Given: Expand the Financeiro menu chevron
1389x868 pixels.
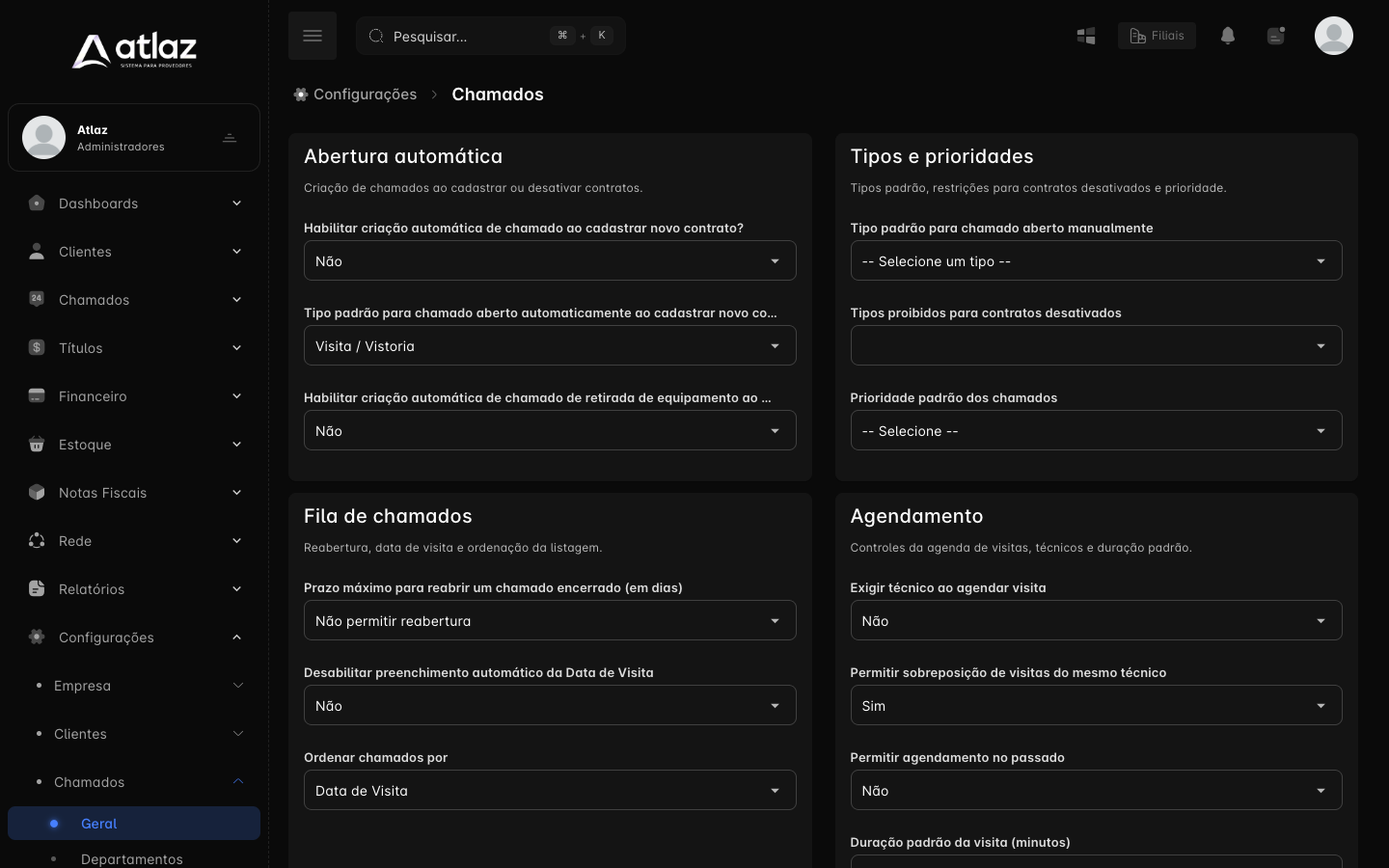Looking at the screenshot, I should click(x=237, y=395).
